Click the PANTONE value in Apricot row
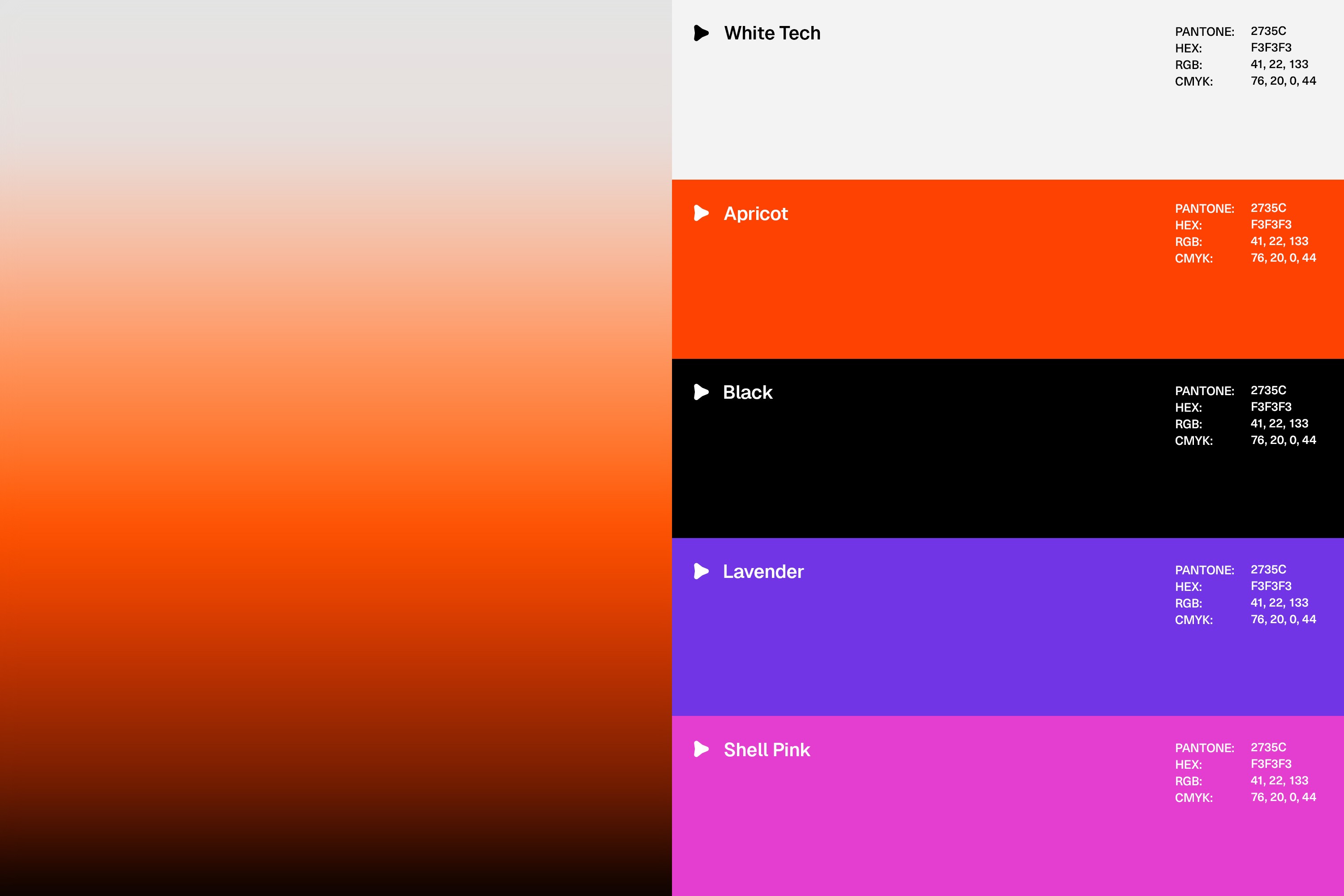 [x=1268, y=208]
